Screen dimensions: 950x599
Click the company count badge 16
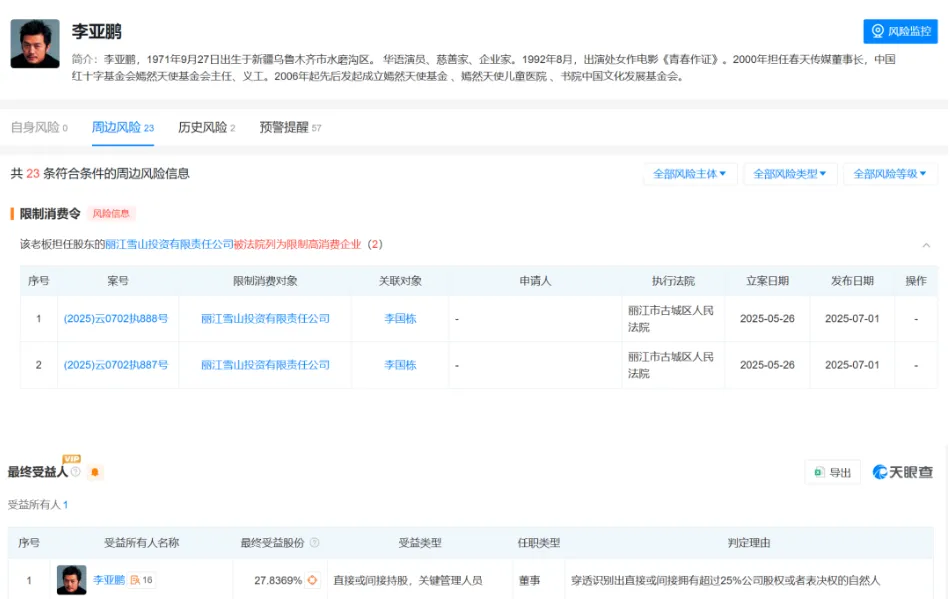141,580
